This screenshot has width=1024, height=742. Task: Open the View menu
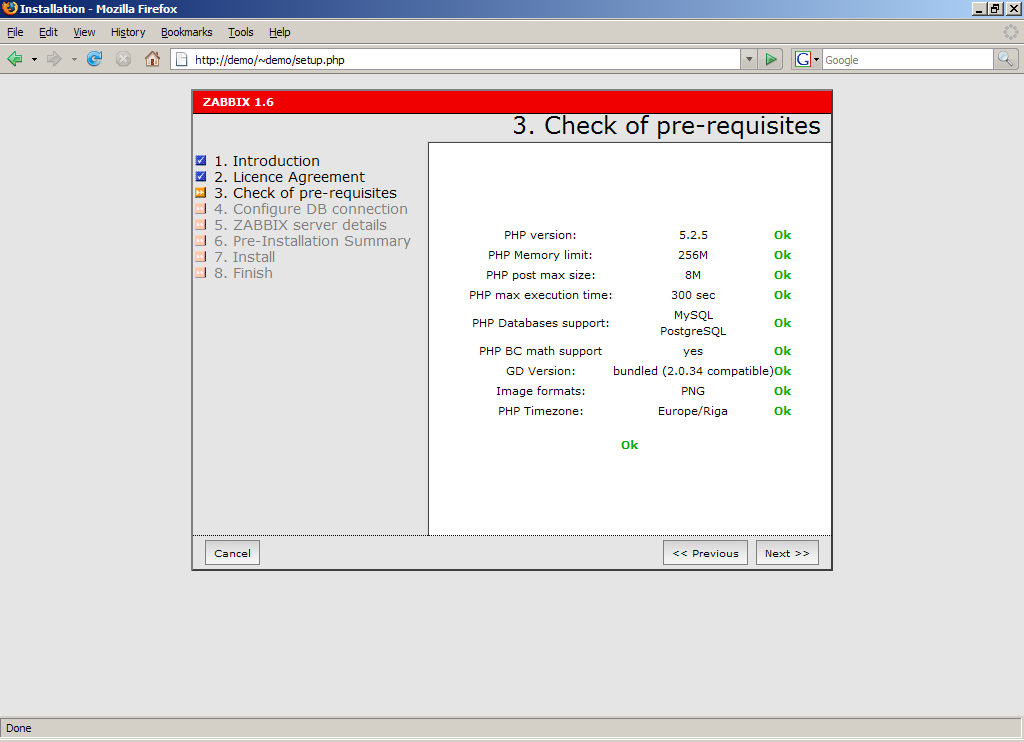84,32
